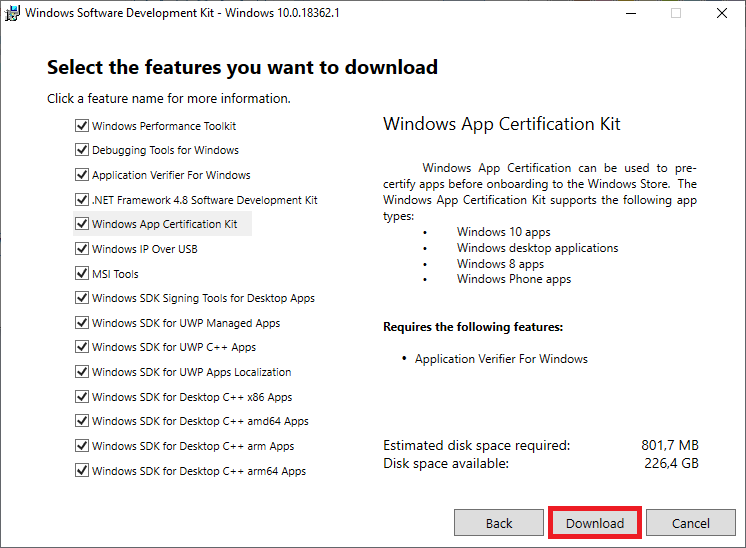746x548 pixels.
Task: Uncheck Windows Performance Toolkit checkbox
Action: (x=82, y=126)
